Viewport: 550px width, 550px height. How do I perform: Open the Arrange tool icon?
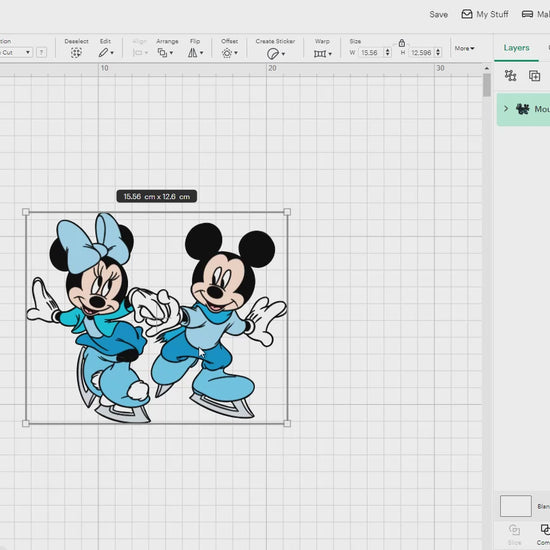point(165,53)
